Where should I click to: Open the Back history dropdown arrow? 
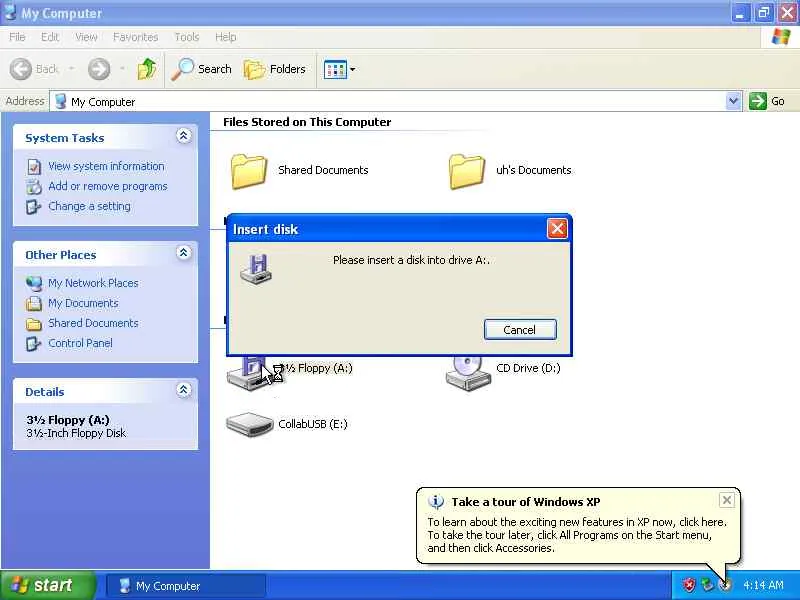[x=72, y=68]
